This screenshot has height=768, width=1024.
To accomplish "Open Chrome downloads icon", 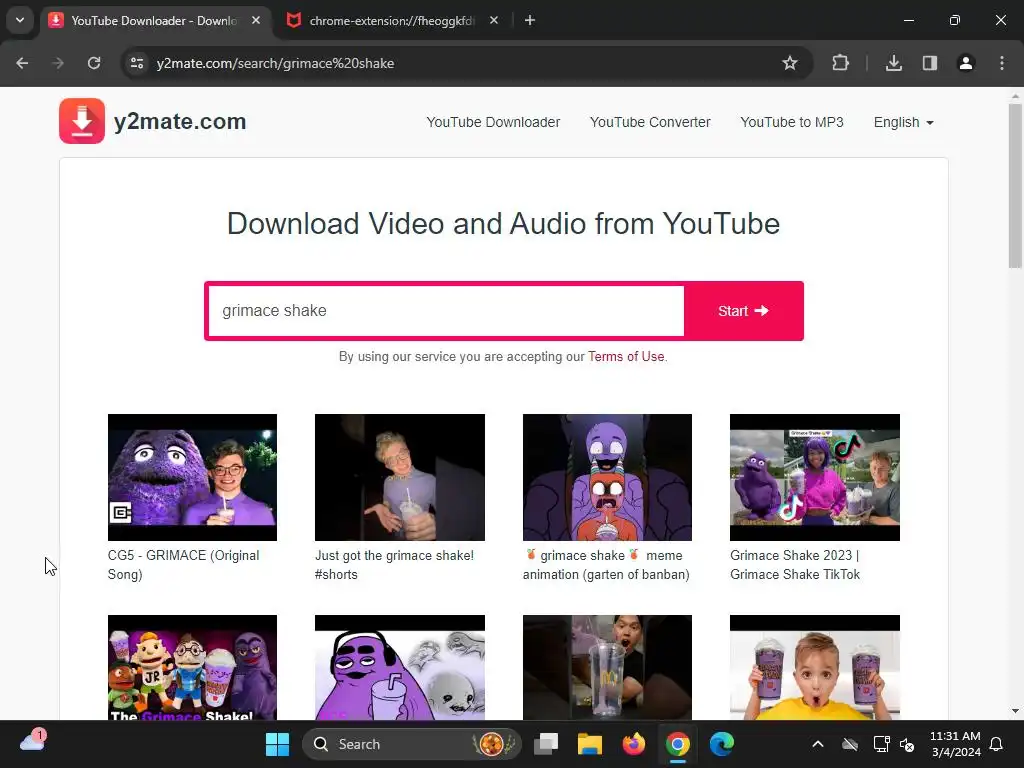I will (893, 63).
